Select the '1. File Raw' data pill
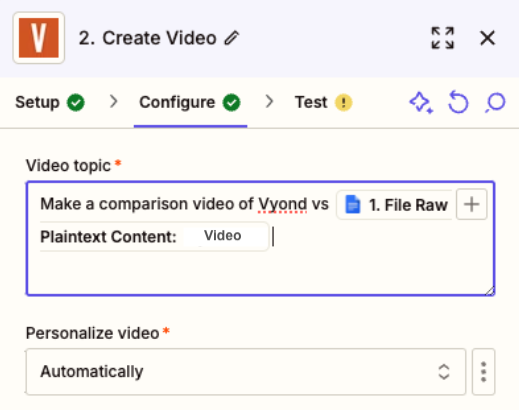 395,205
